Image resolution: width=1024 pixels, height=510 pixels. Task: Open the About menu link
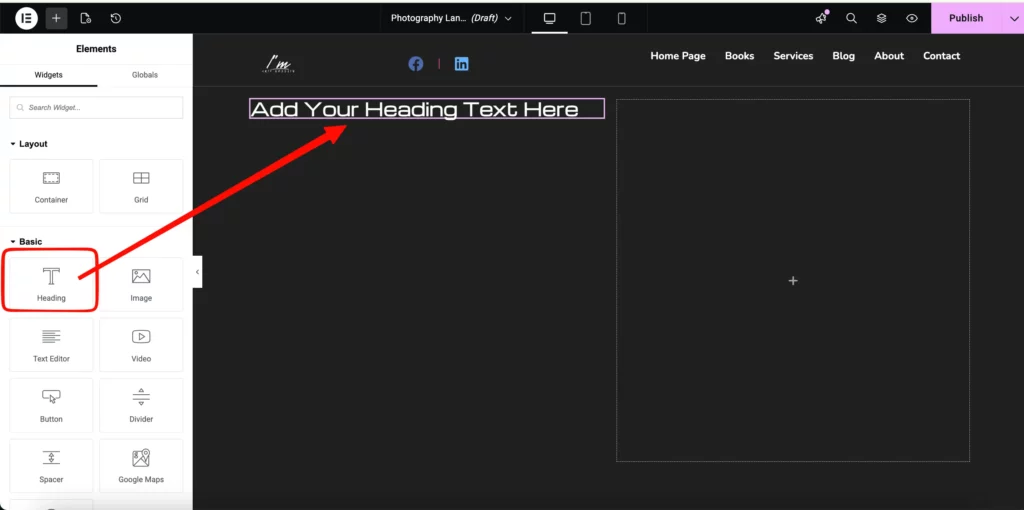coord(889,56)
